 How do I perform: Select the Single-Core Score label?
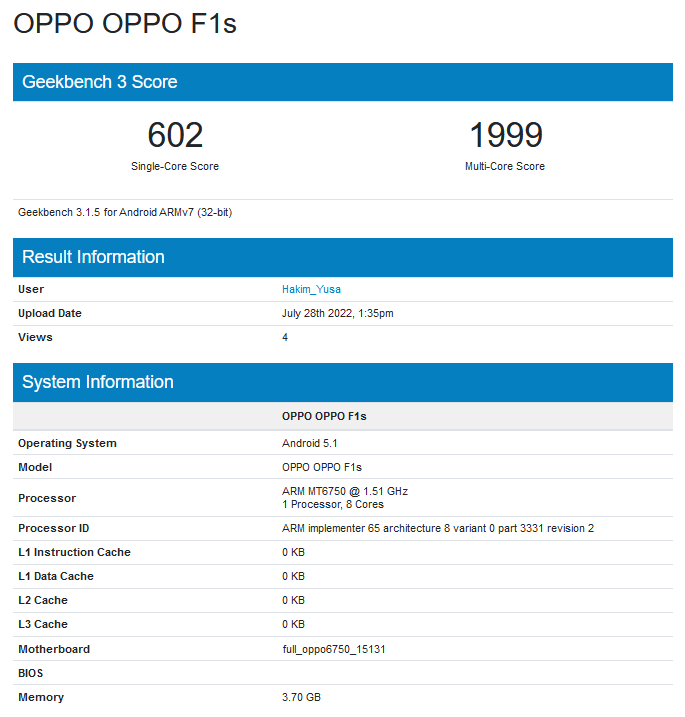coord(175,166)
